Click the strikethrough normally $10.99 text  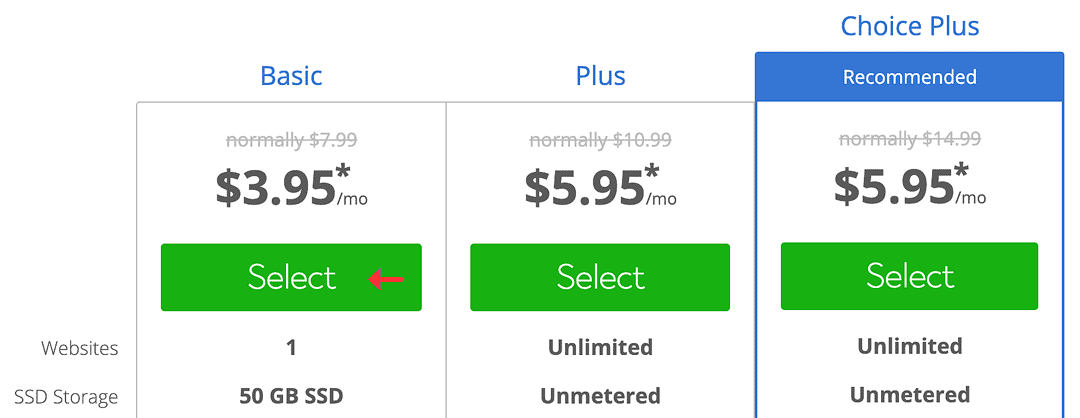coord(601,140)
